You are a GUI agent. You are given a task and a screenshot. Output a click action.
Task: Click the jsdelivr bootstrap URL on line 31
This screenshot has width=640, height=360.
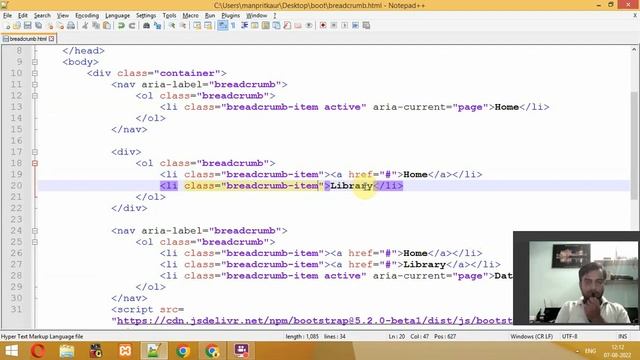click(314, 321)
